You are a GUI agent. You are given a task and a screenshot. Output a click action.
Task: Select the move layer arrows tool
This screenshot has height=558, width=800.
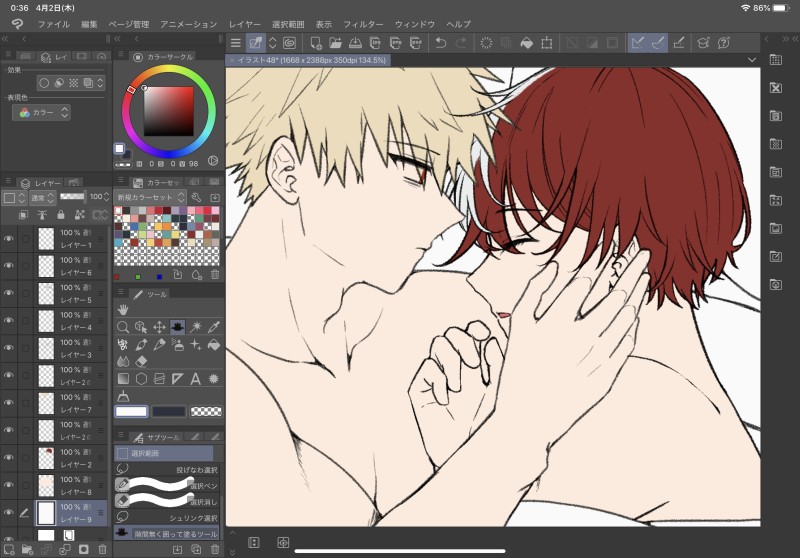[x=159, y=327]
